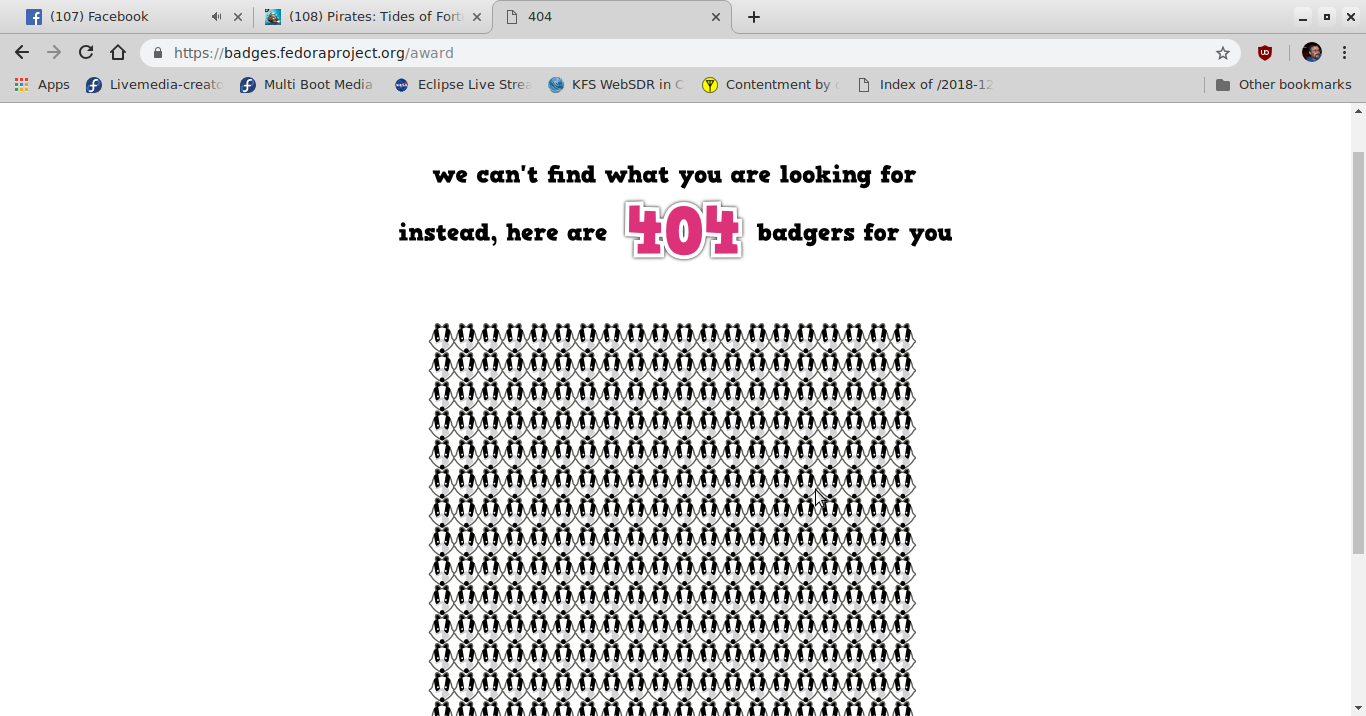1366x716 pixels.
Task: Click the pink 404 graphic
Action: click(684, 231)
